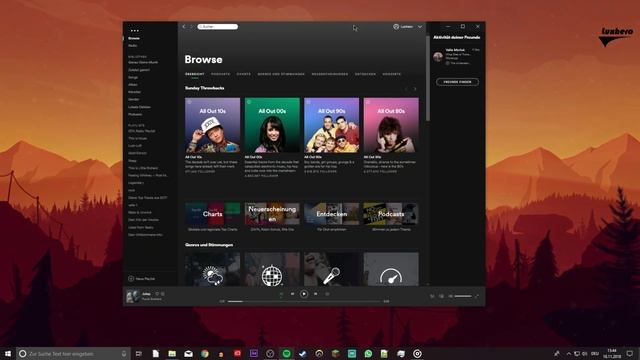
Task: Click the now-playing album artwork
Action: coord(132,296)
